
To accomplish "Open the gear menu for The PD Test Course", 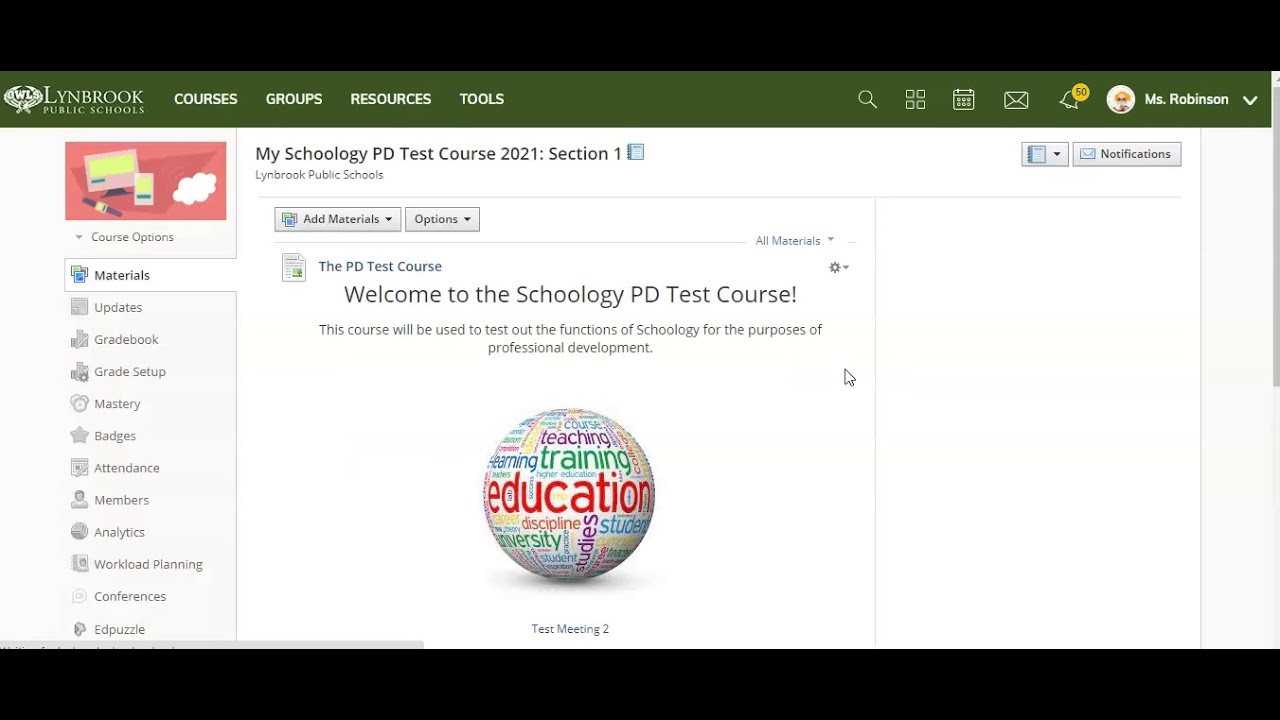I will click(x=839, y=267).
